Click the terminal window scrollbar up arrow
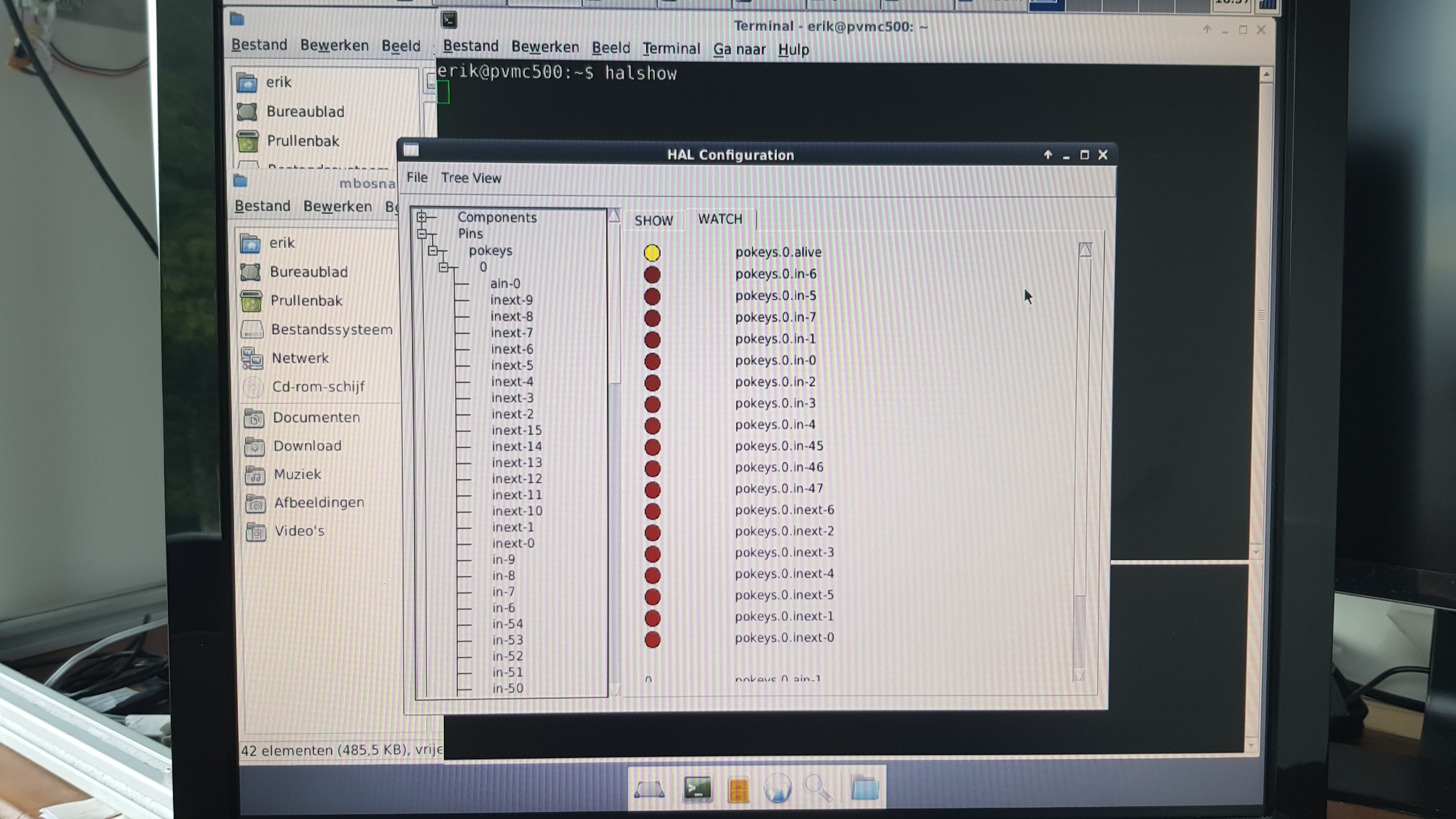The height and width of the screenshot is (819, 1456). [1266, 75]
